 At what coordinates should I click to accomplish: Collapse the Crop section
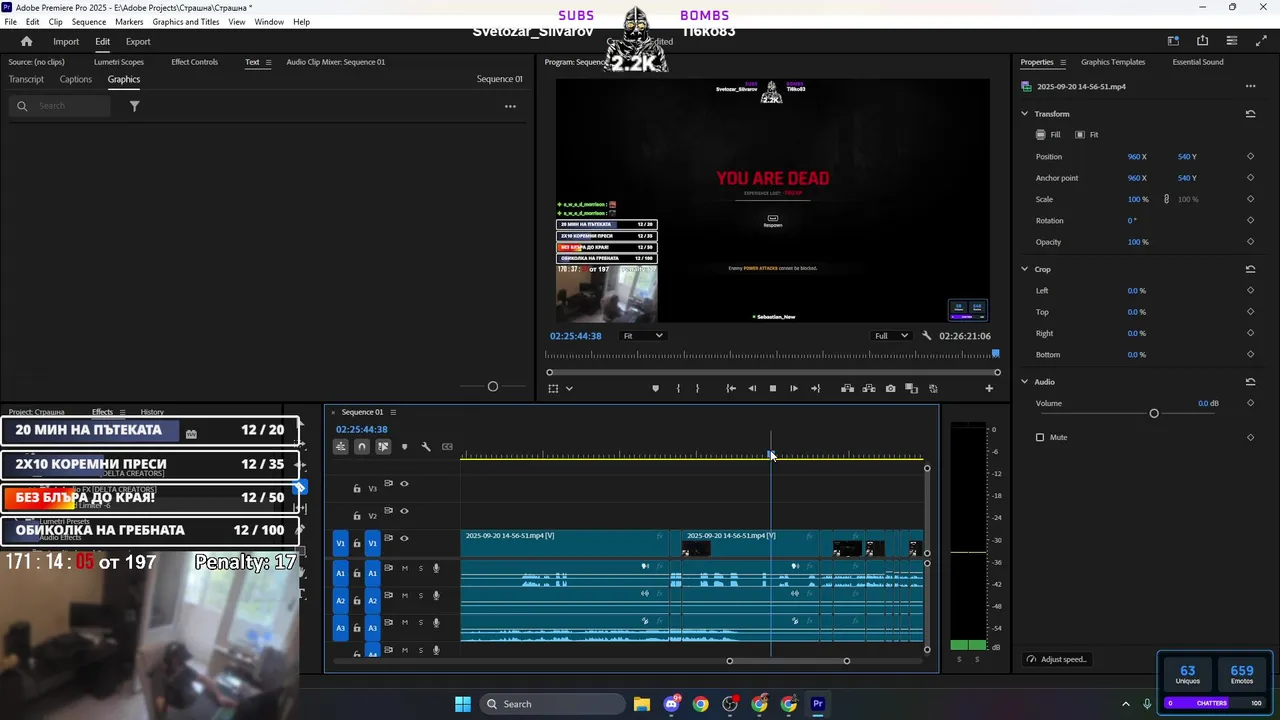tap(1024, 269)
